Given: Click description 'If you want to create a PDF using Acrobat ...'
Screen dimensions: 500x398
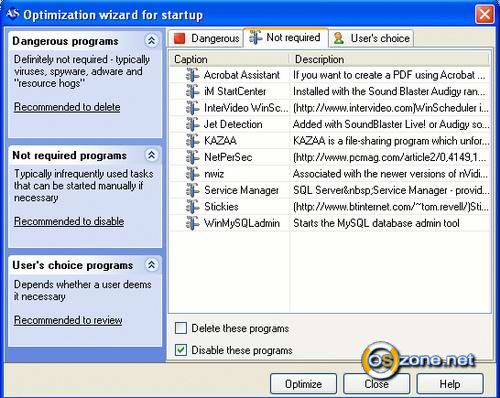Looking at the screenshot, I should [389, 75].
